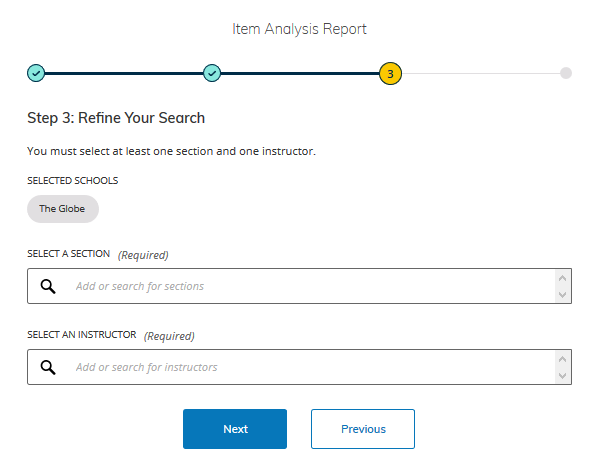Click the progress line between steps 2 and 3
Image resolution: width=599 pixels, height=459 pixels.
(300, 73)
